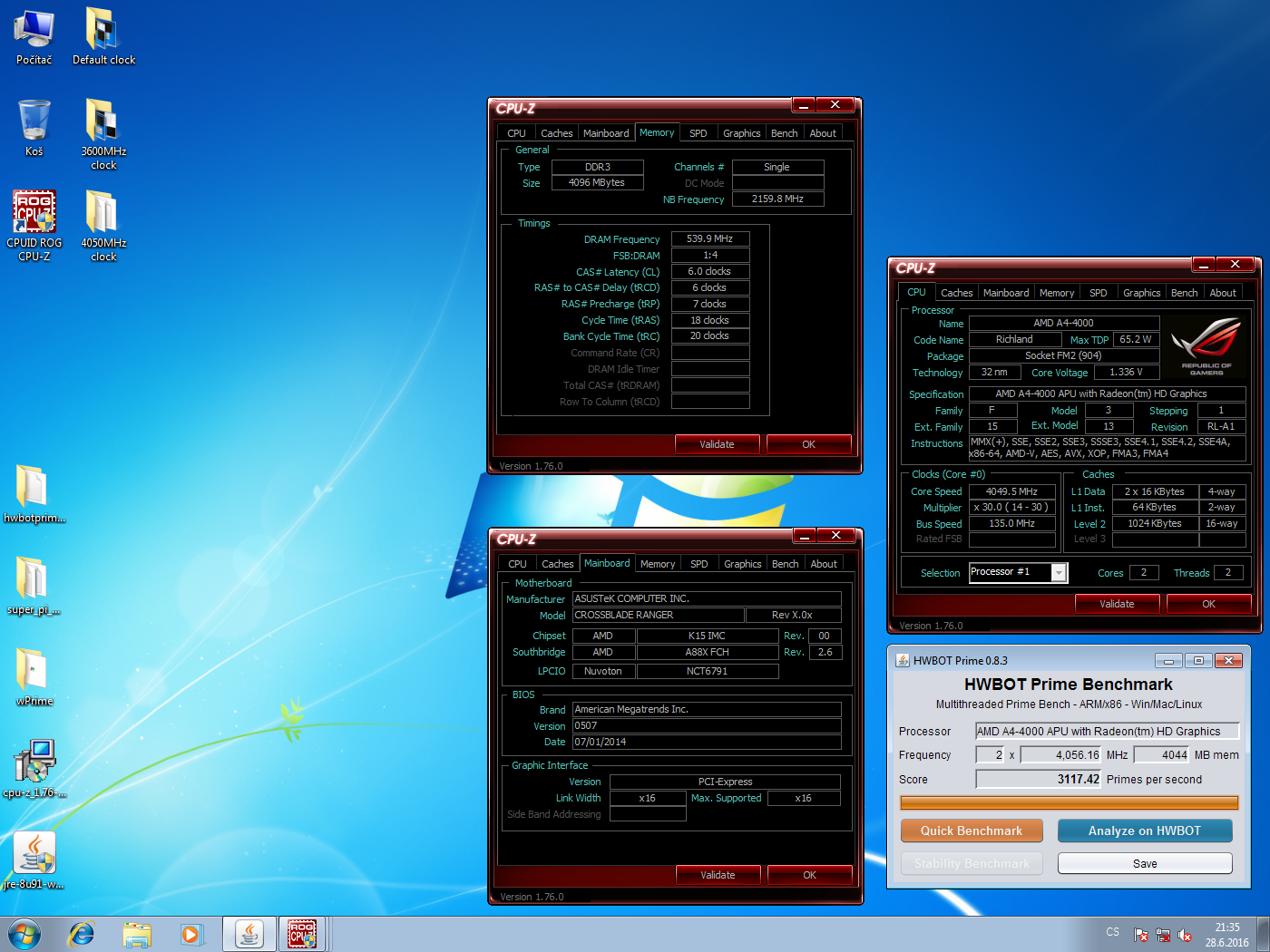This screenshot has height=952, width=1270.
Task: Click the Show desktop strip on the taskbar
Action: pyautogui.click(x=1263, y=934)
